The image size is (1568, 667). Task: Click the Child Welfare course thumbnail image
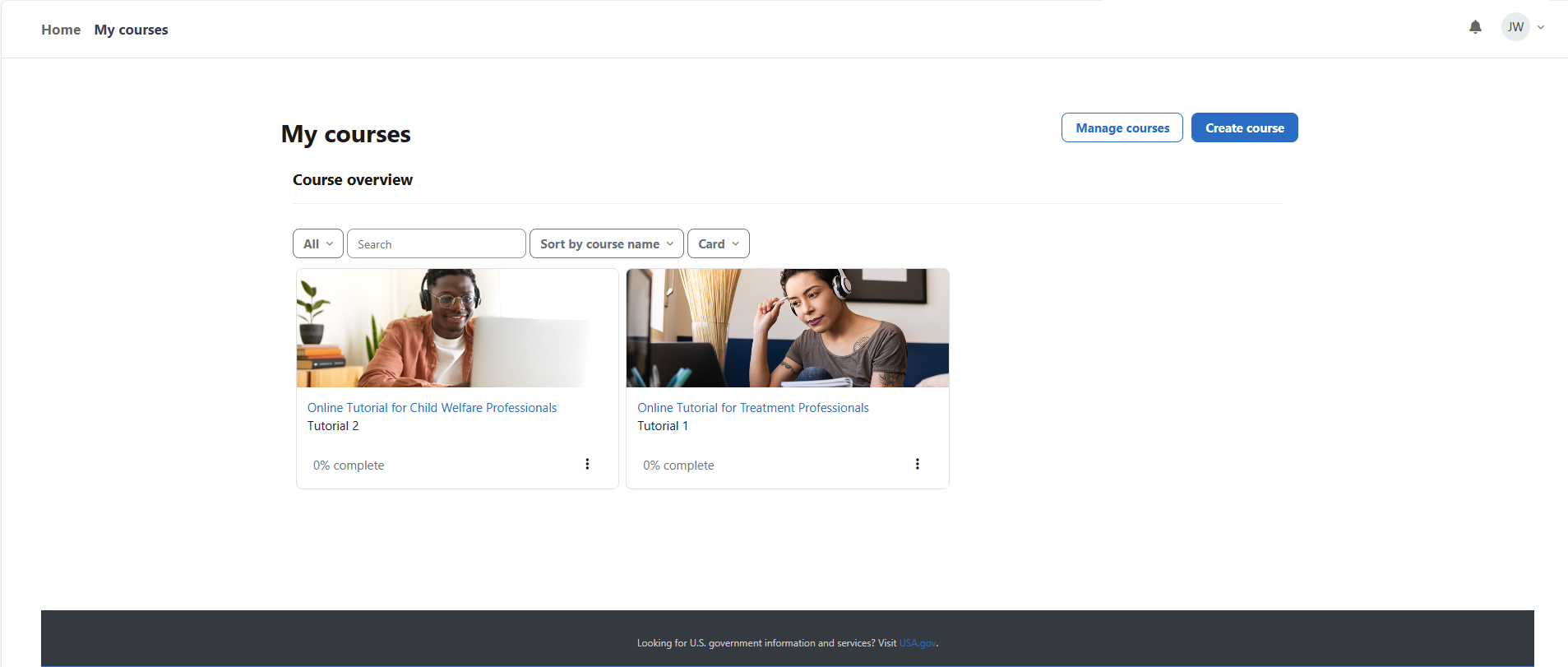click(457, 328)
